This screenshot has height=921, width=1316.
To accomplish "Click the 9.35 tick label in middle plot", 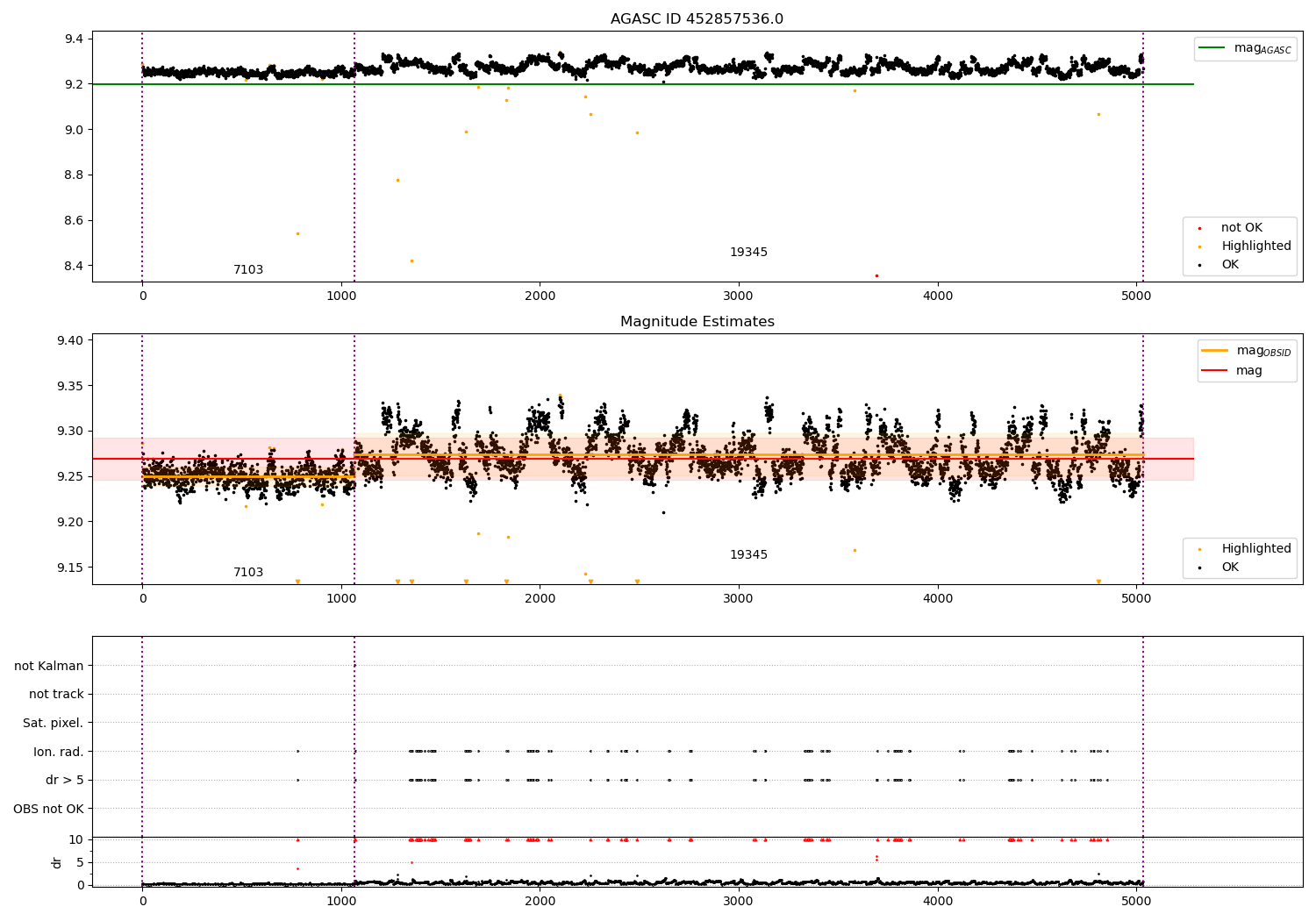I will (x=68, y=386).
